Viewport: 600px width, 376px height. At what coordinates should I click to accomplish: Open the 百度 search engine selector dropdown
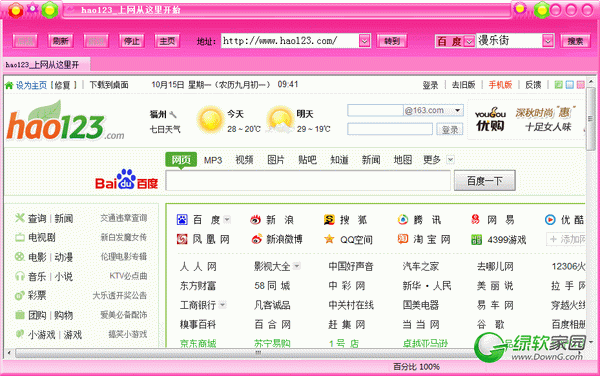[x=469, y=41]
